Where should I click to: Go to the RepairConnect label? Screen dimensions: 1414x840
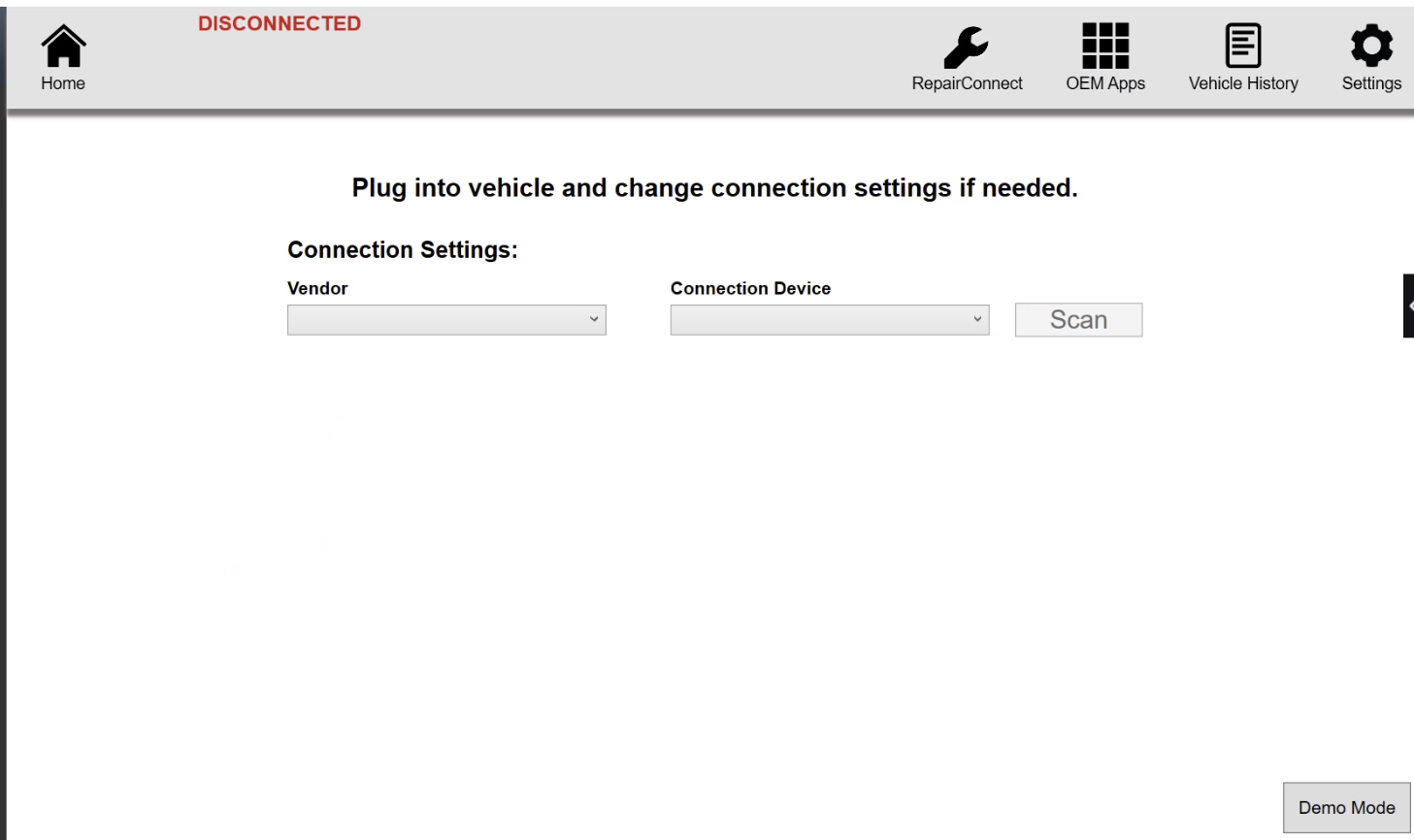point(967,83)
